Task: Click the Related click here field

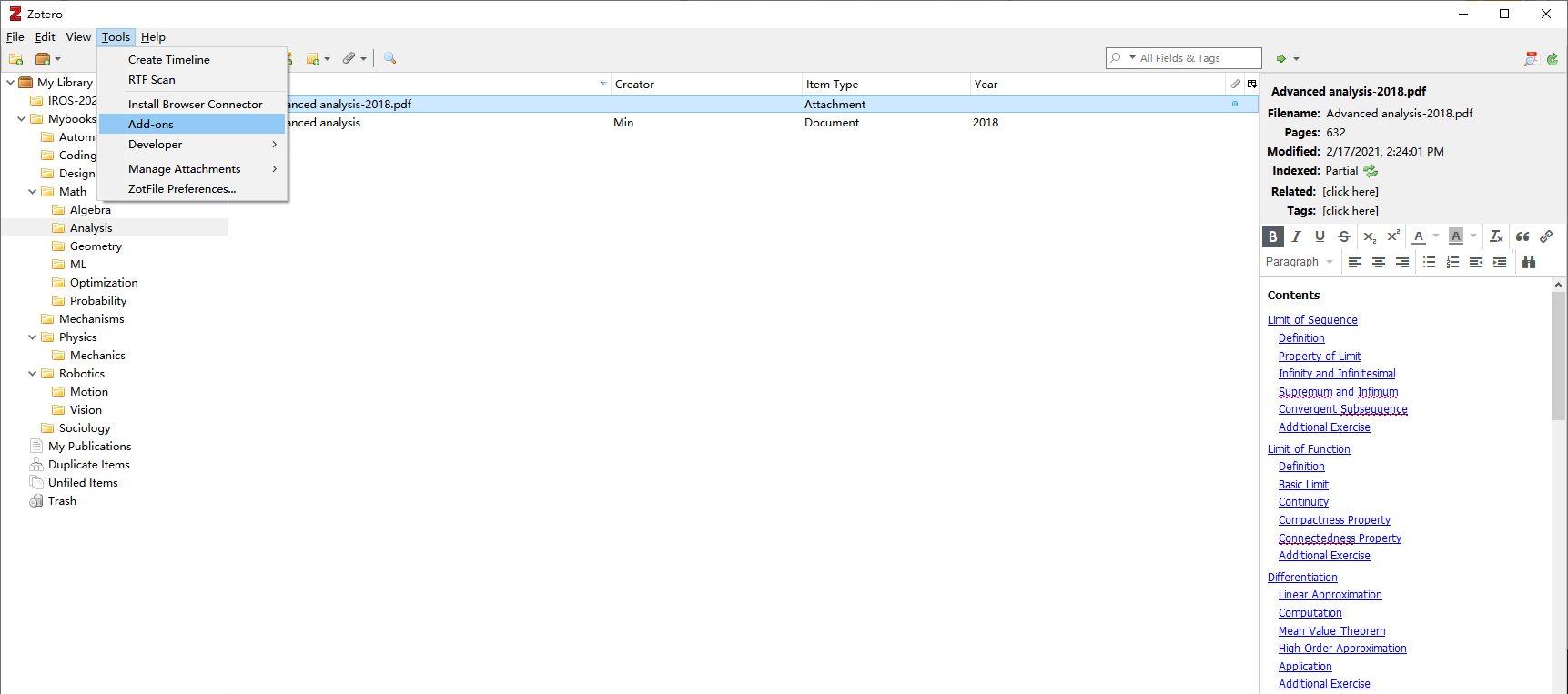Action: click(1351, 192)
